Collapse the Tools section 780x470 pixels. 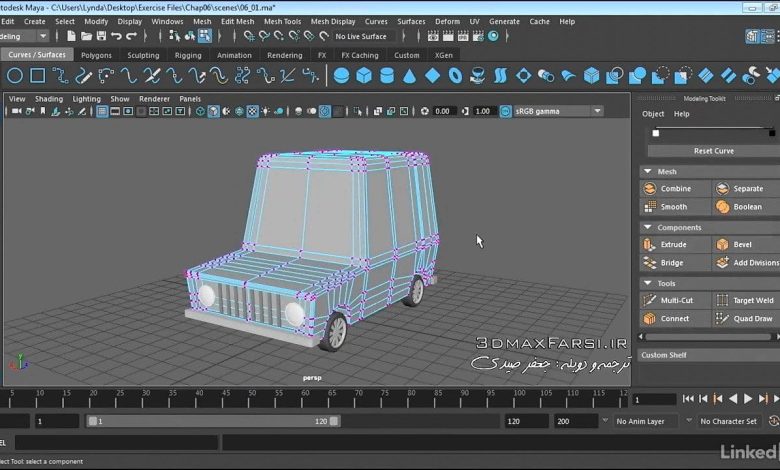[x=648, y=282]
